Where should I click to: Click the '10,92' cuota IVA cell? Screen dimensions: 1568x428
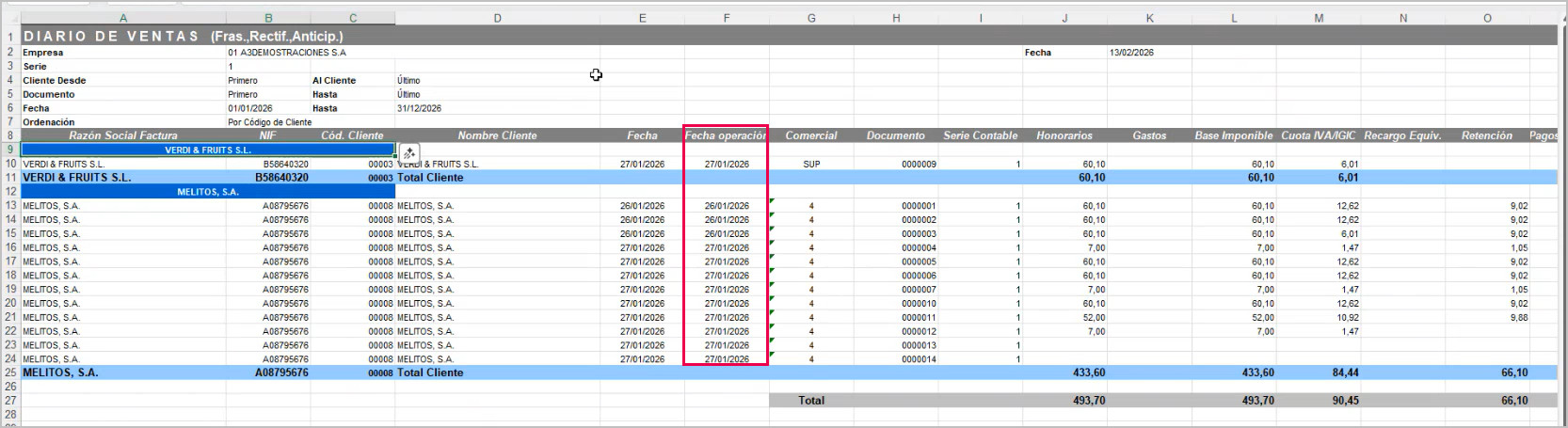pos(1319,317)
